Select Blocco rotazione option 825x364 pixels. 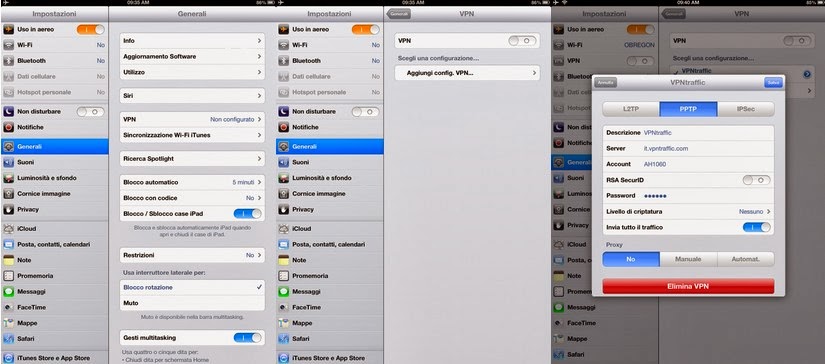[192, 287]
